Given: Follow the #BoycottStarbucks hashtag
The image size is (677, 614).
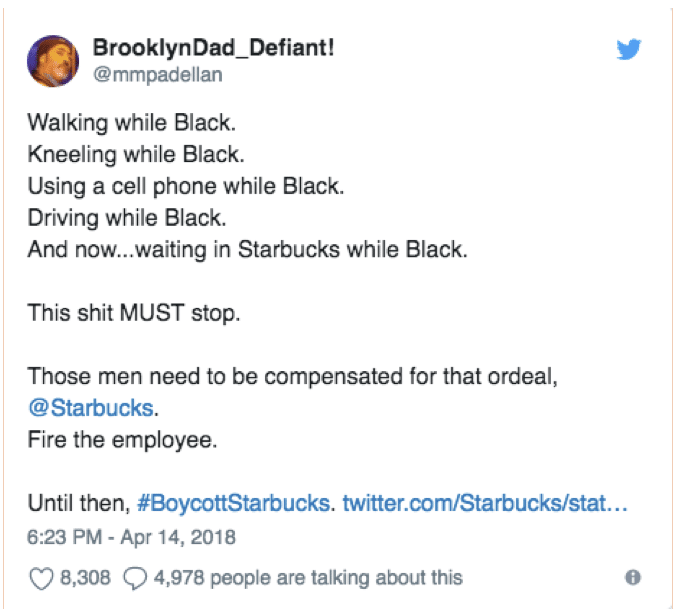Looking at the screenshot, I should click(234, 503).
